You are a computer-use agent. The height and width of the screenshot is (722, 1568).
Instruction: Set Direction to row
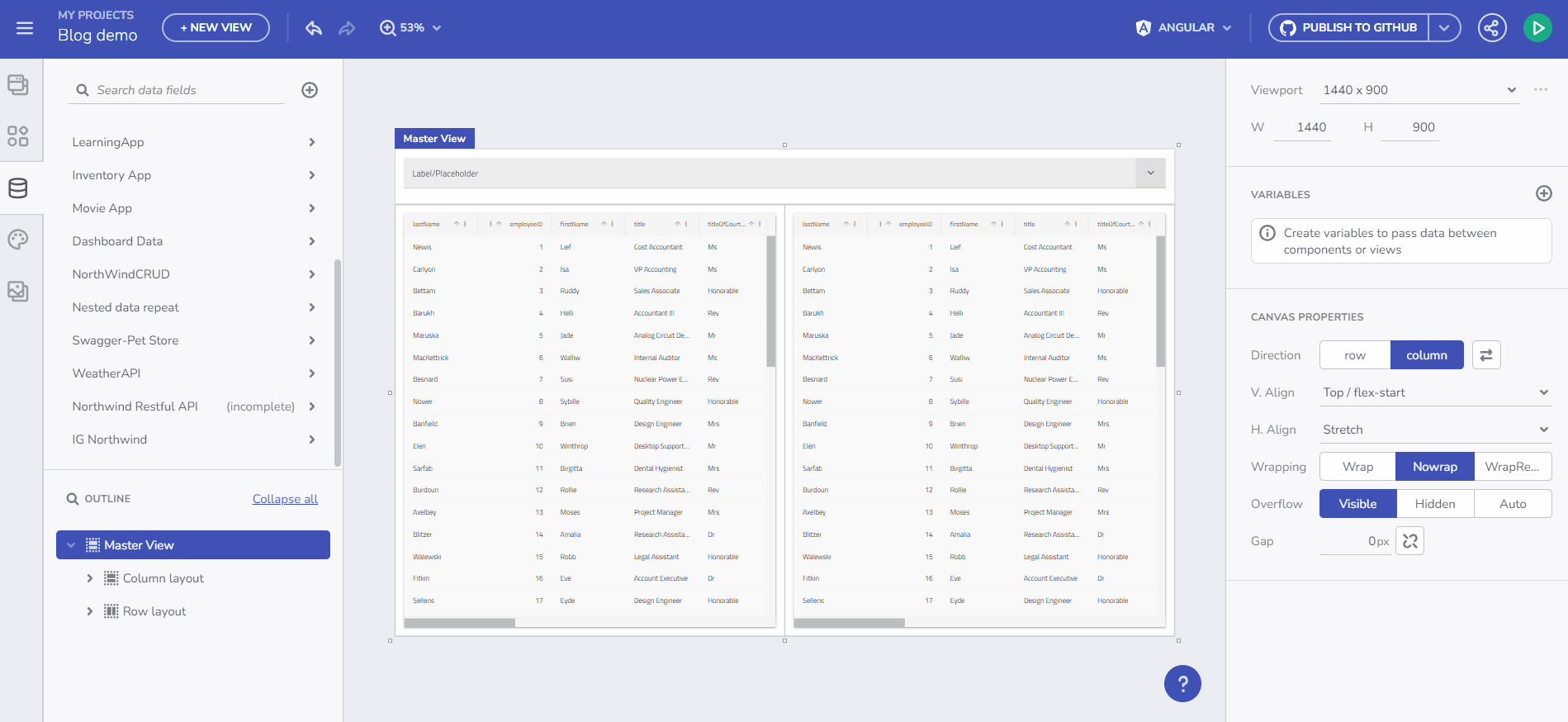pos(1354,355)
